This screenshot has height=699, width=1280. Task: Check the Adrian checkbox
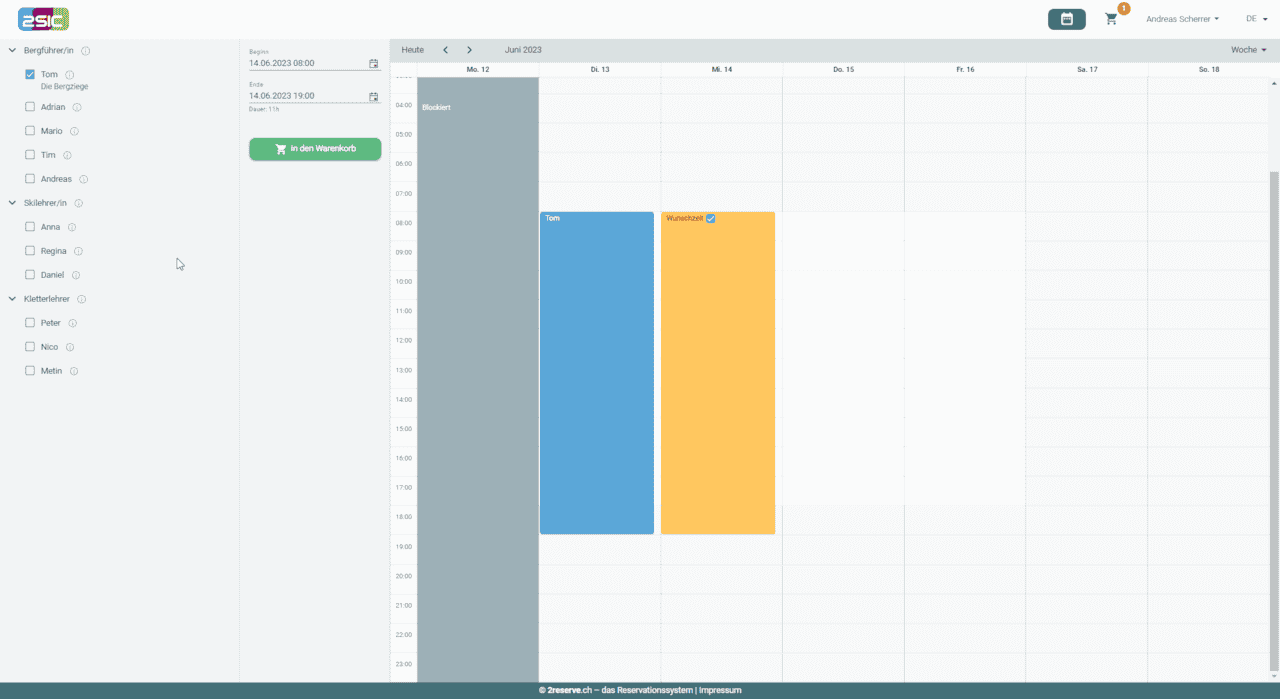[x=30, y=107]
